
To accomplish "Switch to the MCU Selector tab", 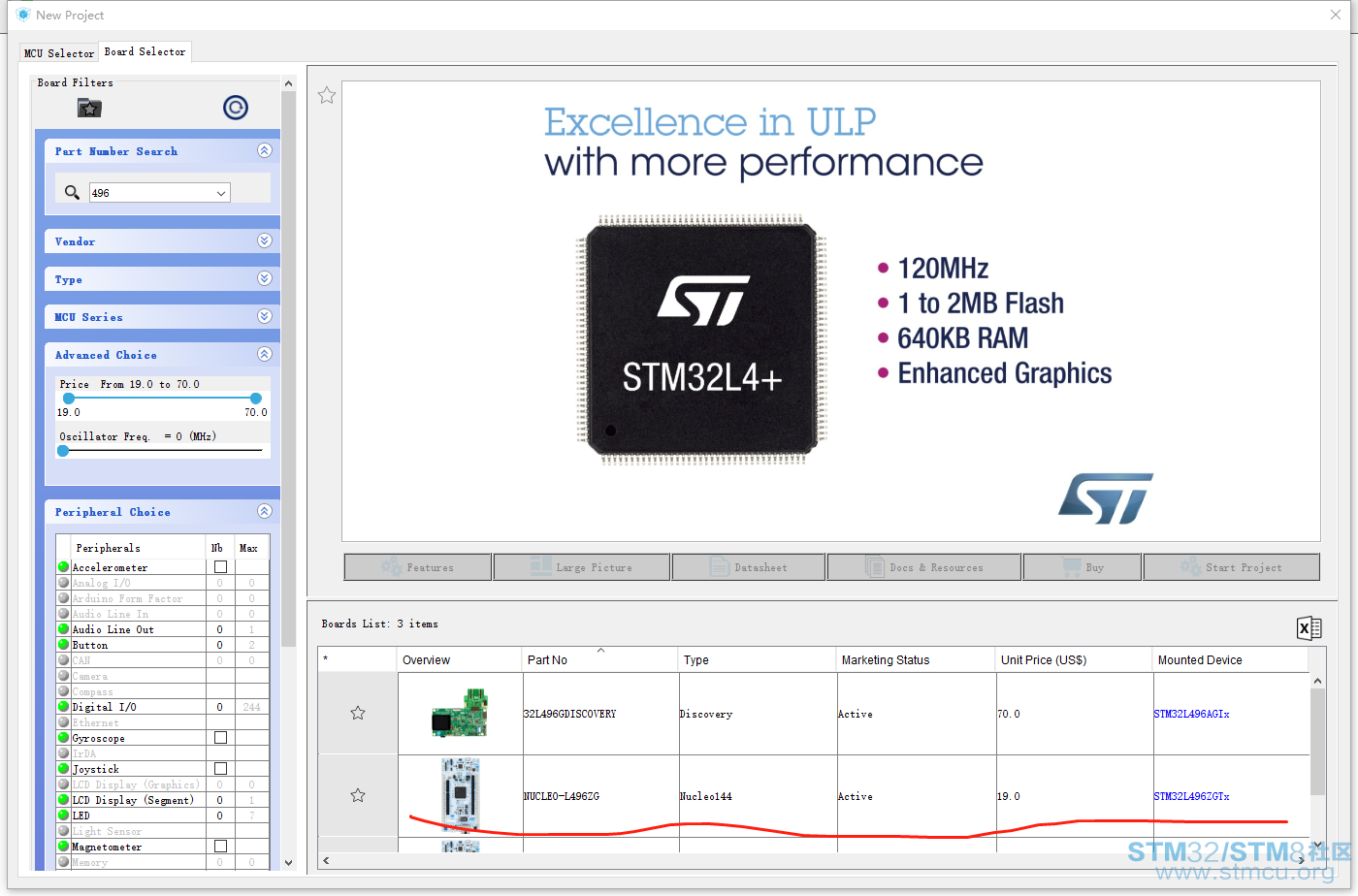I will (x=59, y=53).
